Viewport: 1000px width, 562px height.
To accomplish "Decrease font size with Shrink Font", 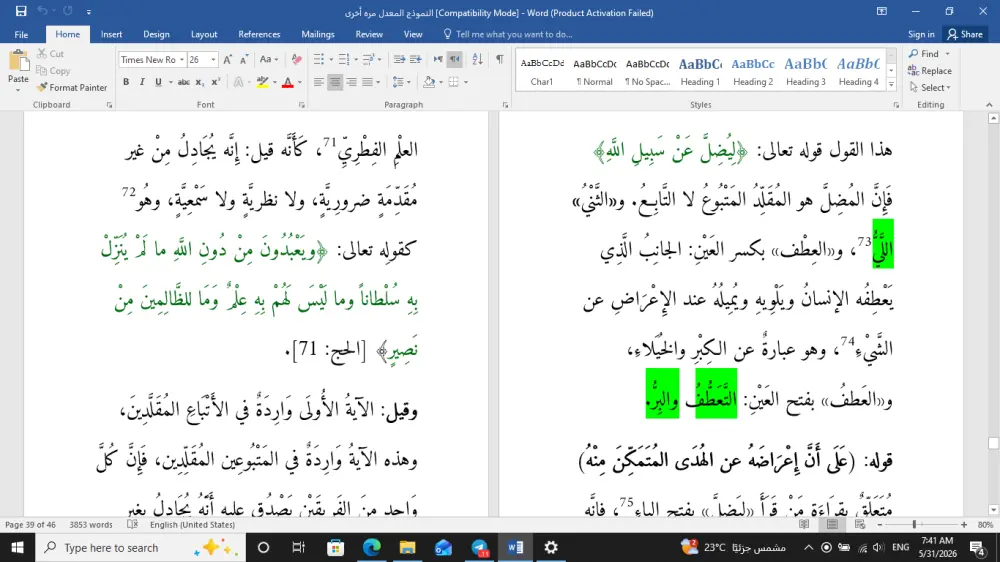I will 244,59.
